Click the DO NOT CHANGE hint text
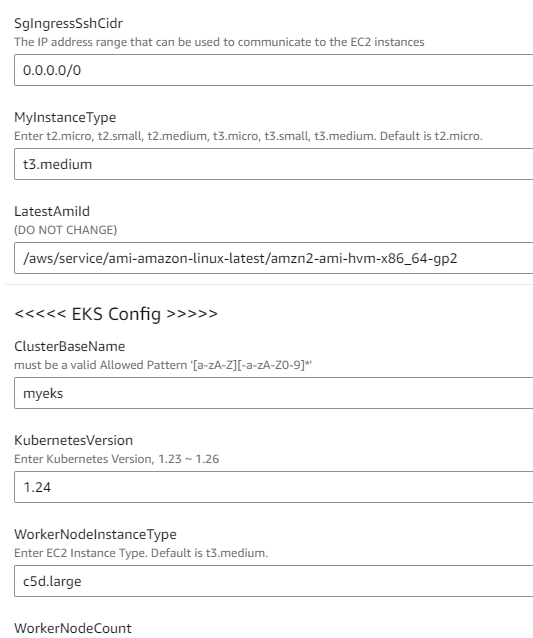The height and width of the screenshot is (638, 533). 66,230
